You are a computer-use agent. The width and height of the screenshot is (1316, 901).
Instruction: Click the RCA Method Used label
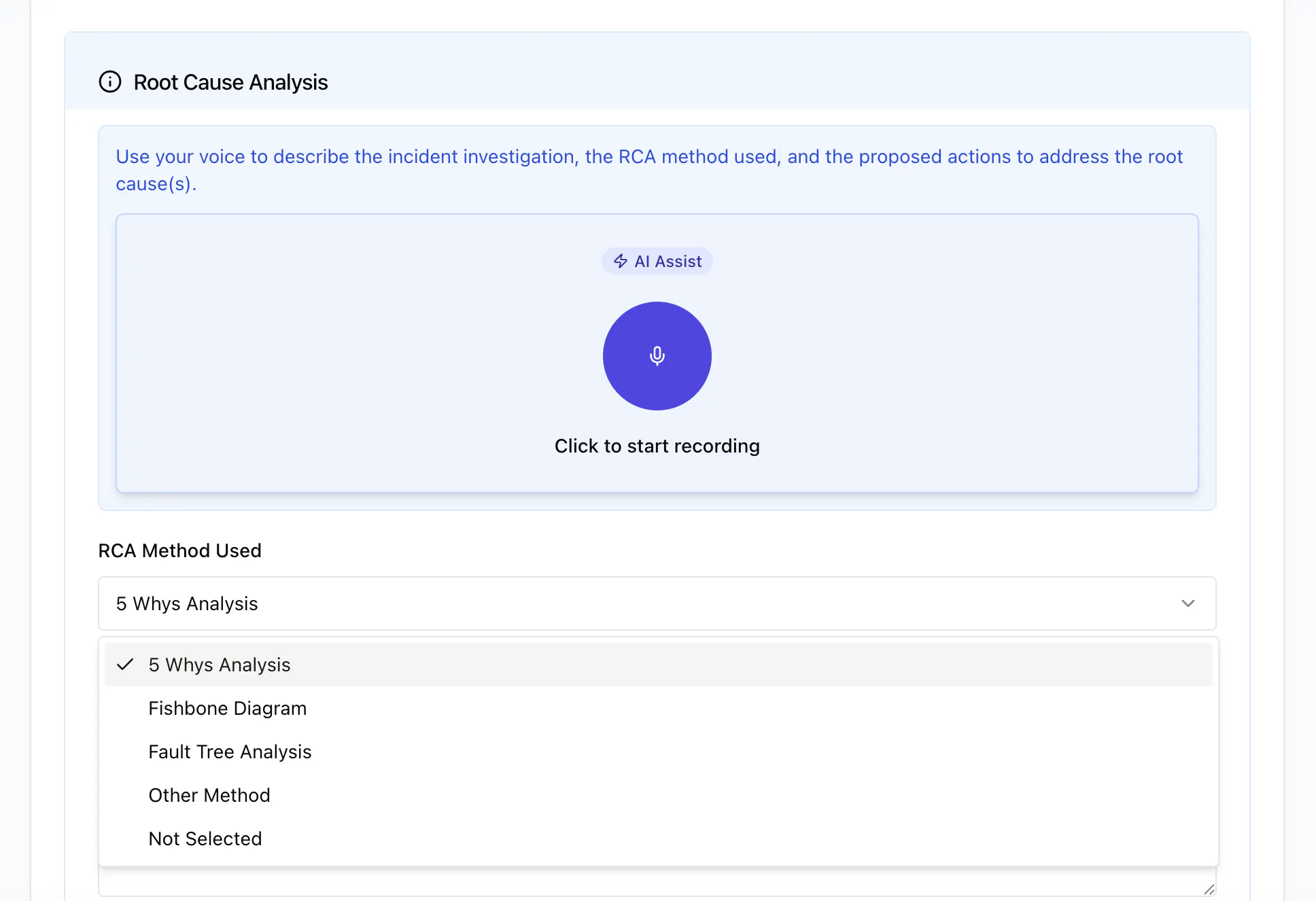(x=179, y=550)
